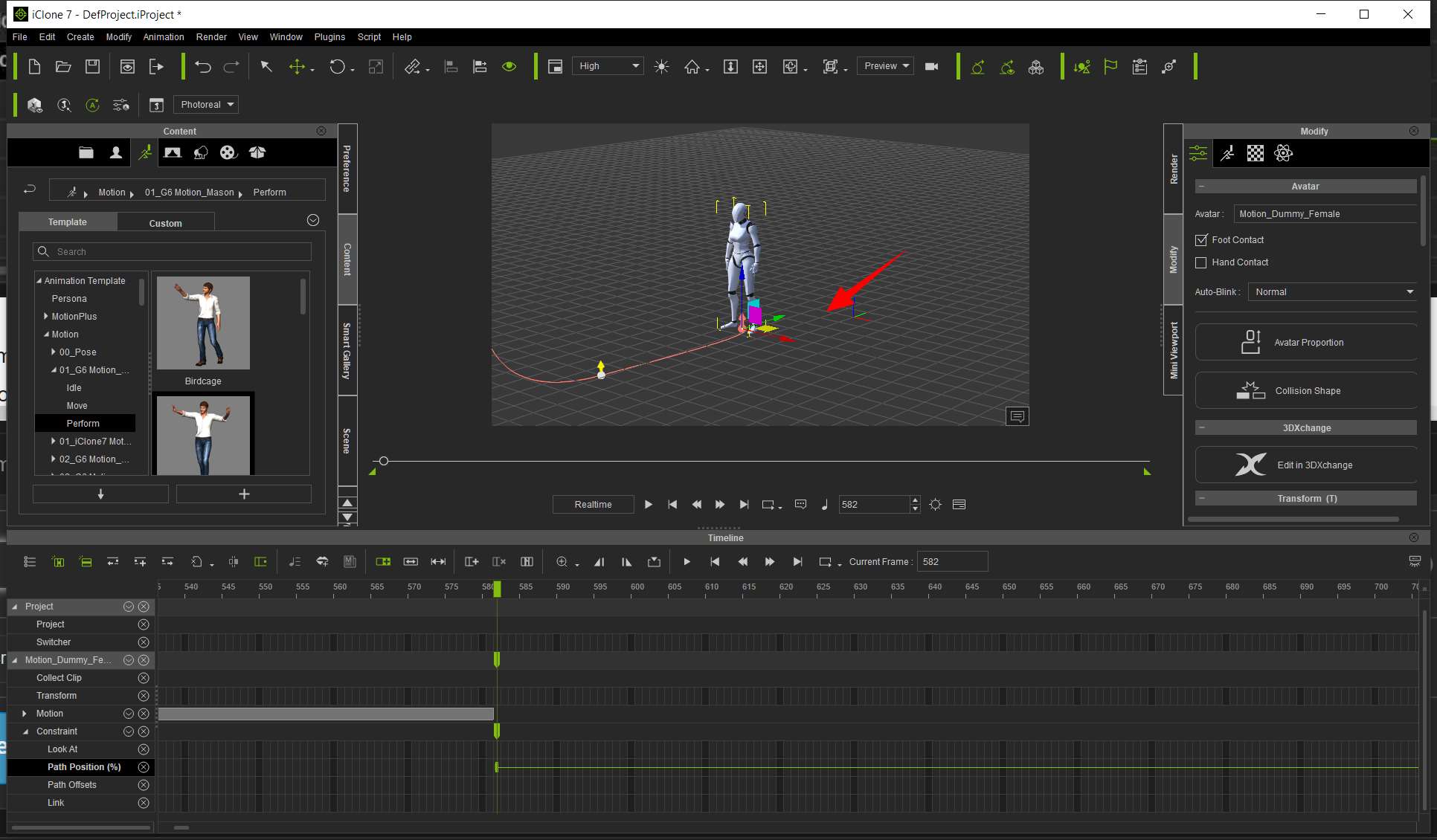This screenshot has height=840, width=1437.
Task: Toggle the Look At track circle button
Action: [144, 749]
